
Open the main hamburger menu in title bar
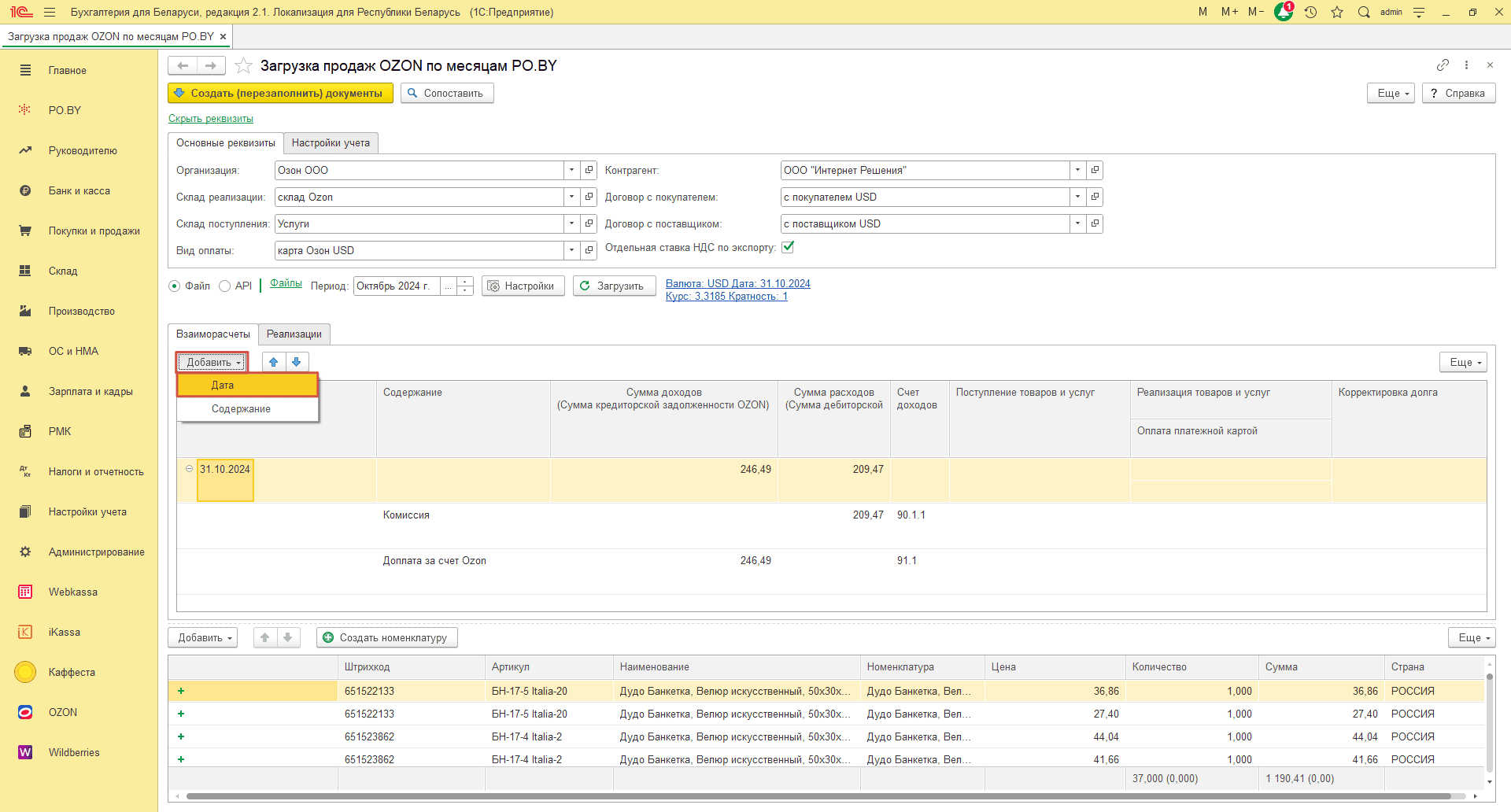point(50,12)
